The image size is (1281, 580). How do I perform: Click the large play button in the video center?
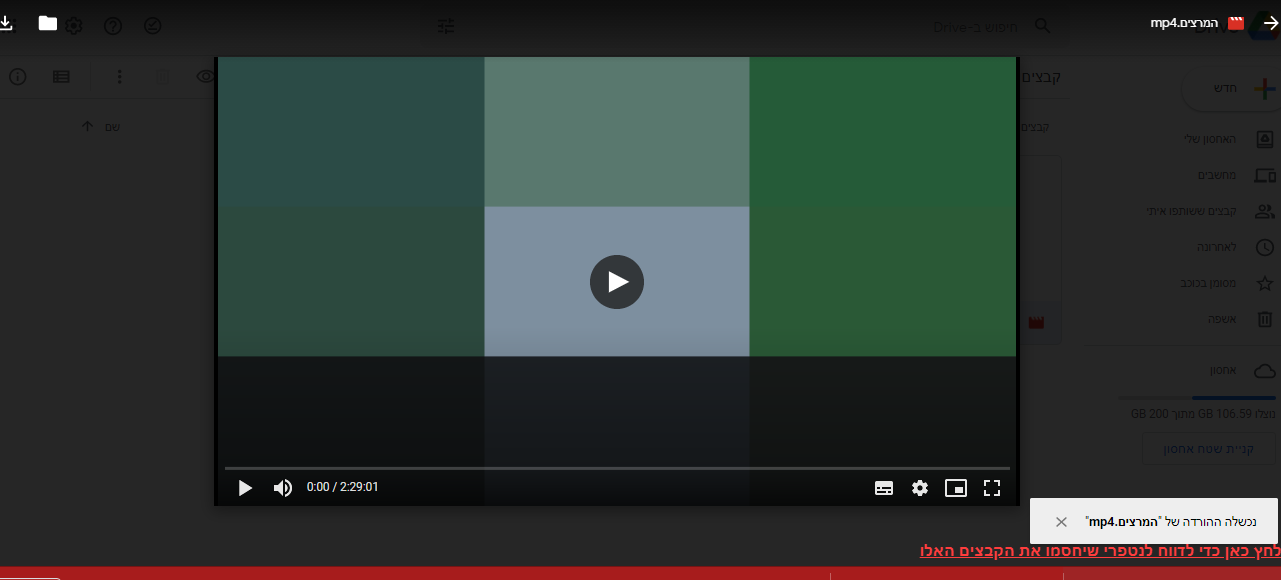616,282
